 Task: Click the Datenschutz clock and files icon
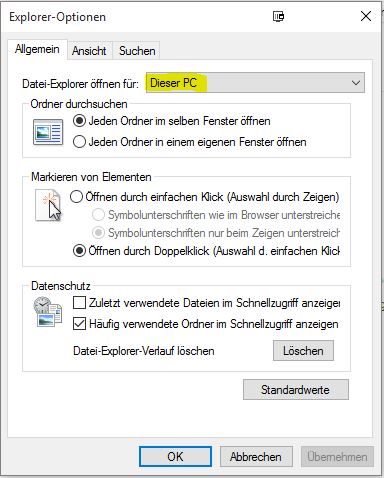(48, 312)
